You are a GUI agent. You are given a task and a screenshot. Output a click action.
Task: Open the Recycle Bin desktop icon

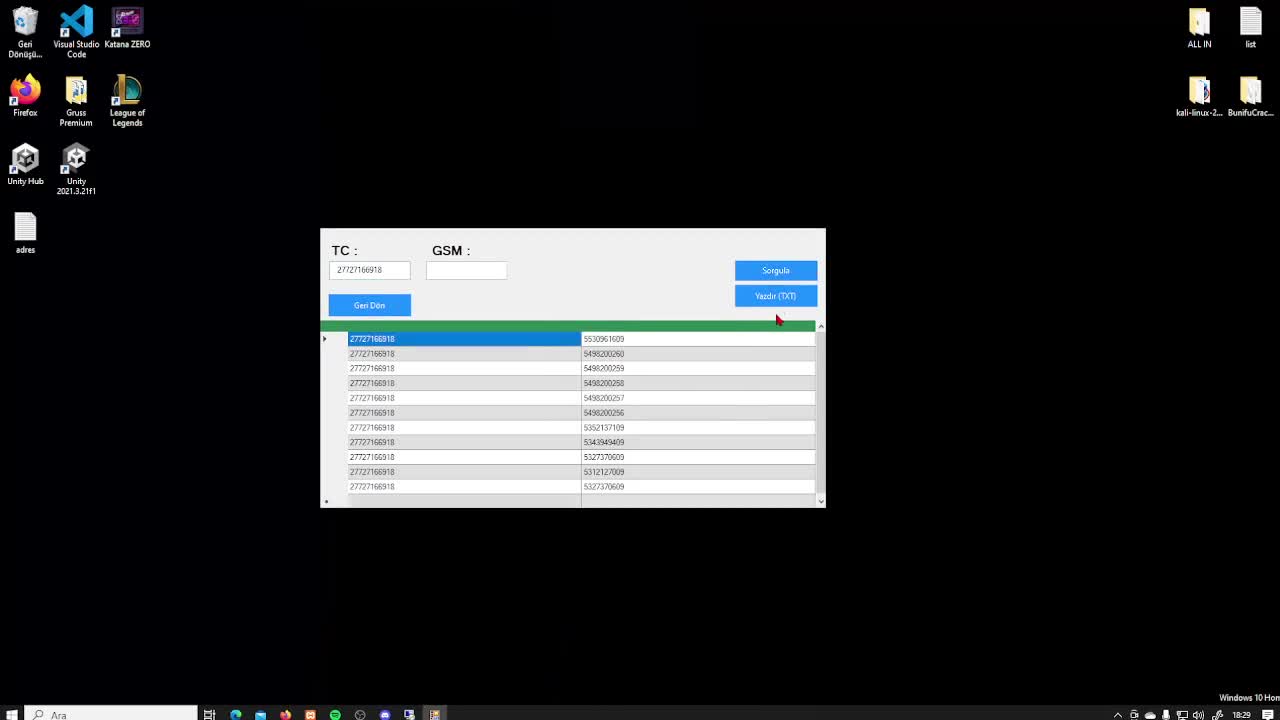[25, 33]
